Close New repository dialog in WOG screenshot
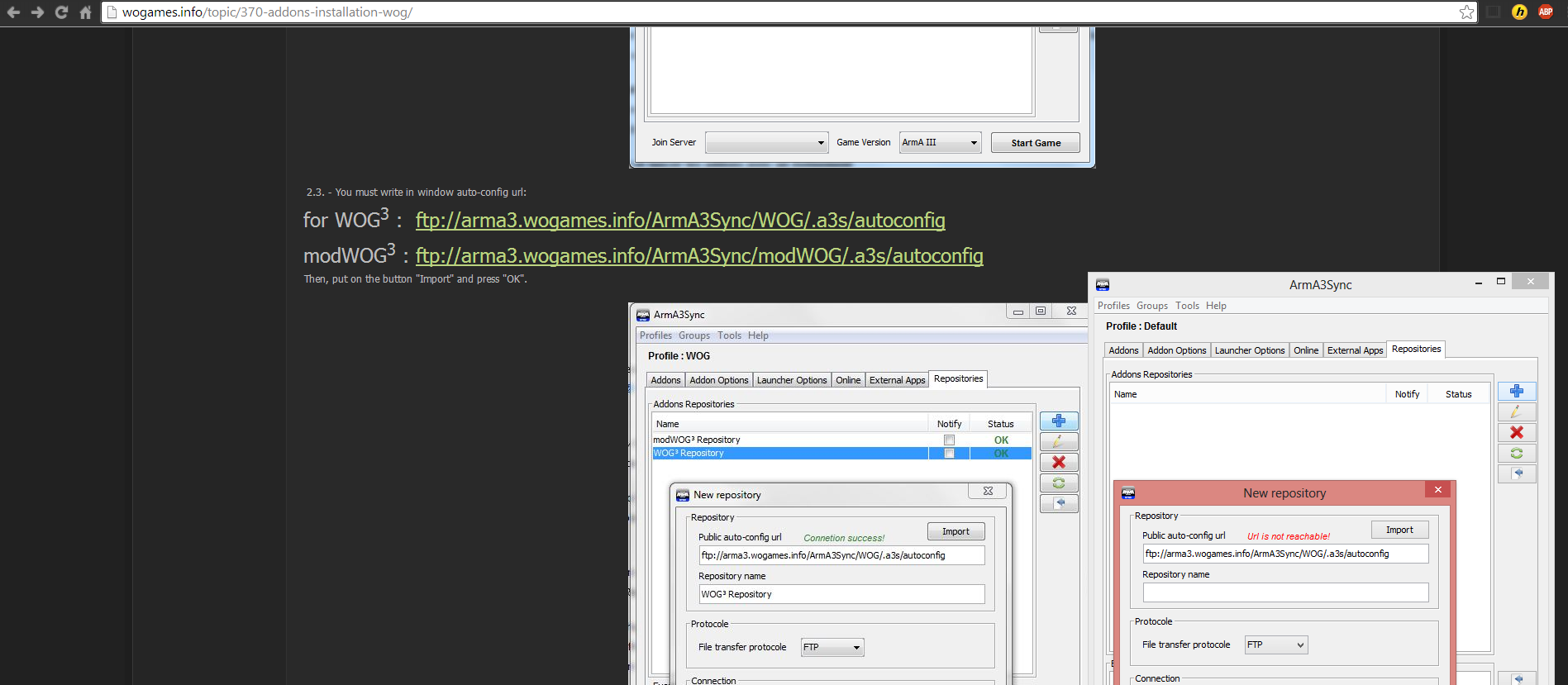The image size is (1568, 685). pyautogui.click(x=988, y=491)
